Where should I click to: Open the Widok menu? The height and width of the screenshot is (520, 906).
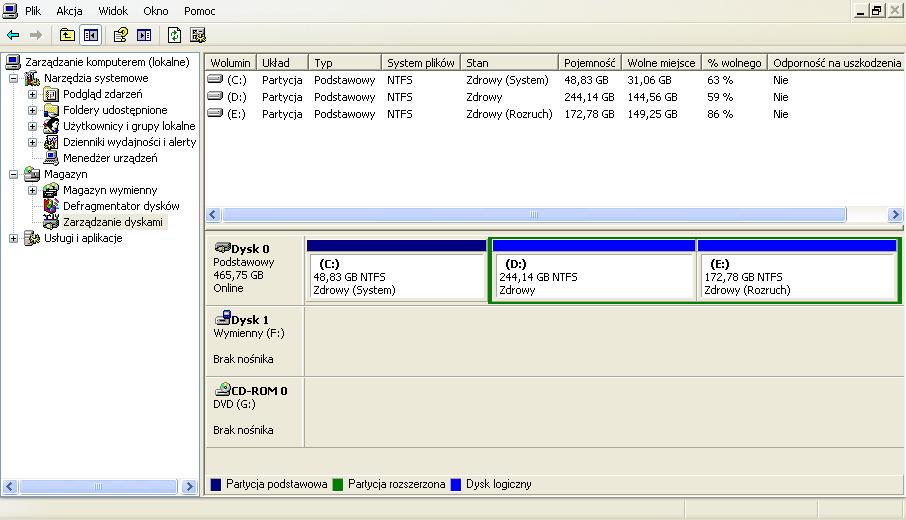tap(113, 11)
